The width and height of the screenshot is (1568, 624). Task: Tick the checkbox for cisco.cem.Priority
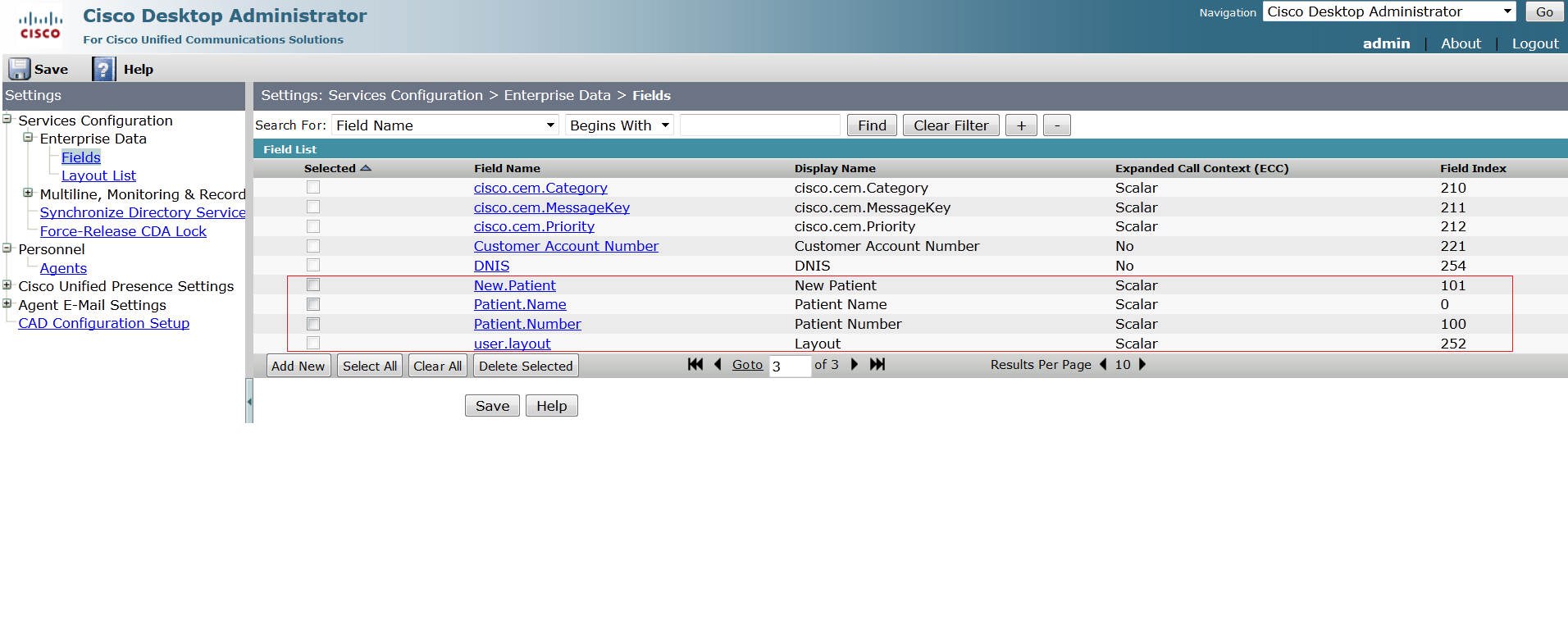click(x=313, y=226)
